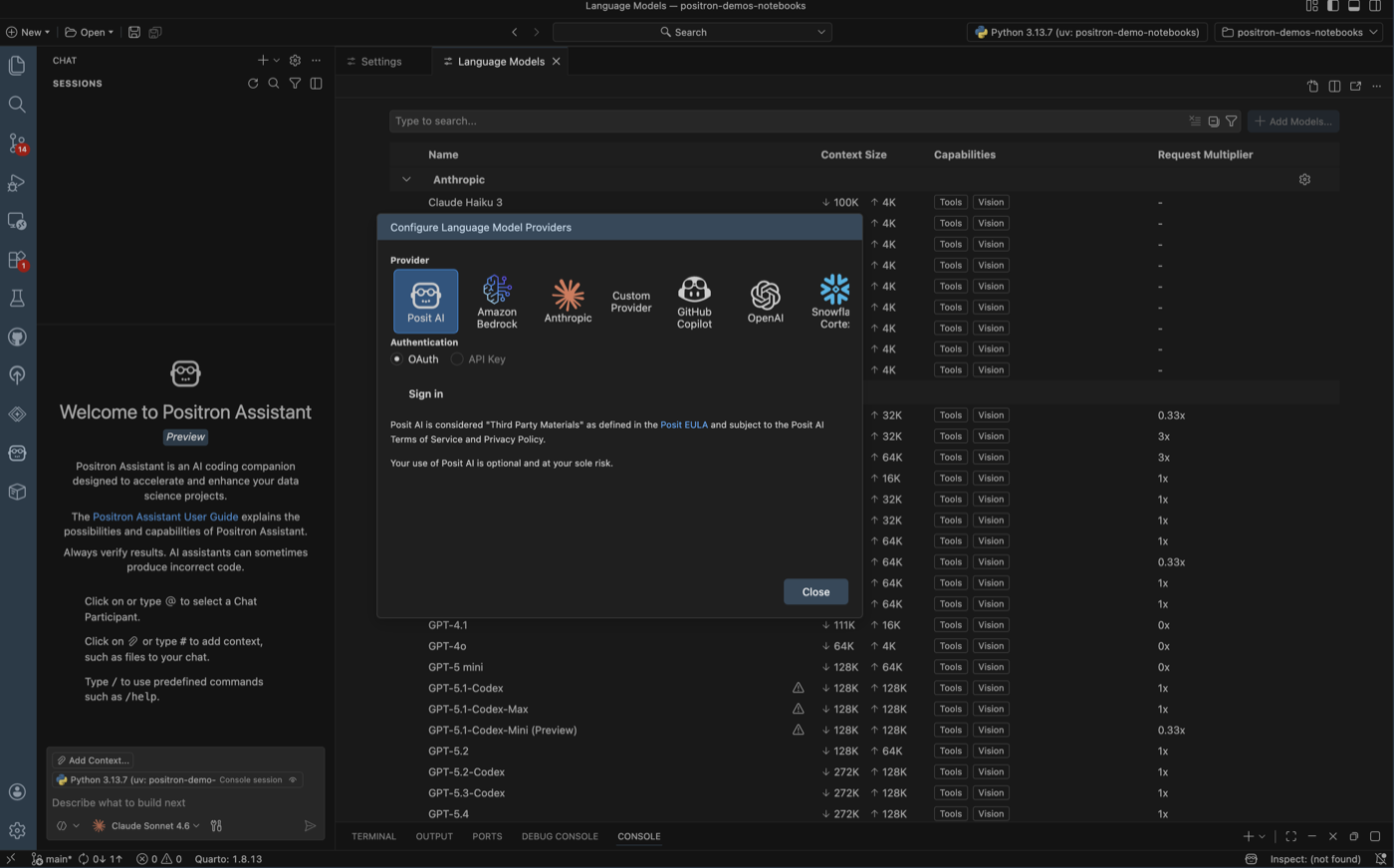Viewport: 1394px width, 868px height.
Task: Toggle the chat sessions side layout
Action: pos(316,84)
